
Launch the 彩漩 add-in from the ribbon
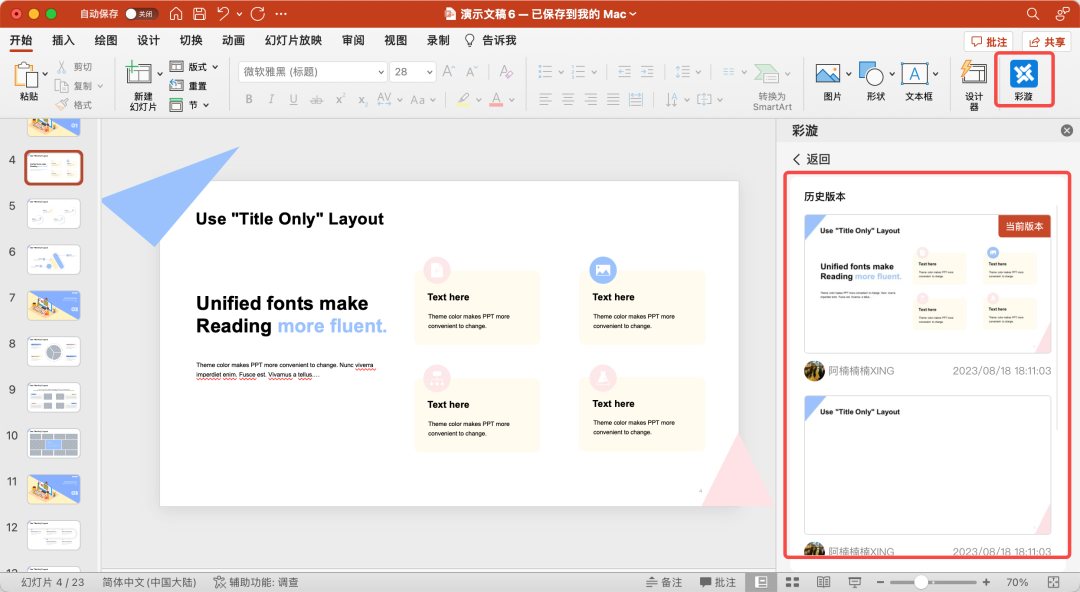pyautogui.click(x=1024, y=81)
